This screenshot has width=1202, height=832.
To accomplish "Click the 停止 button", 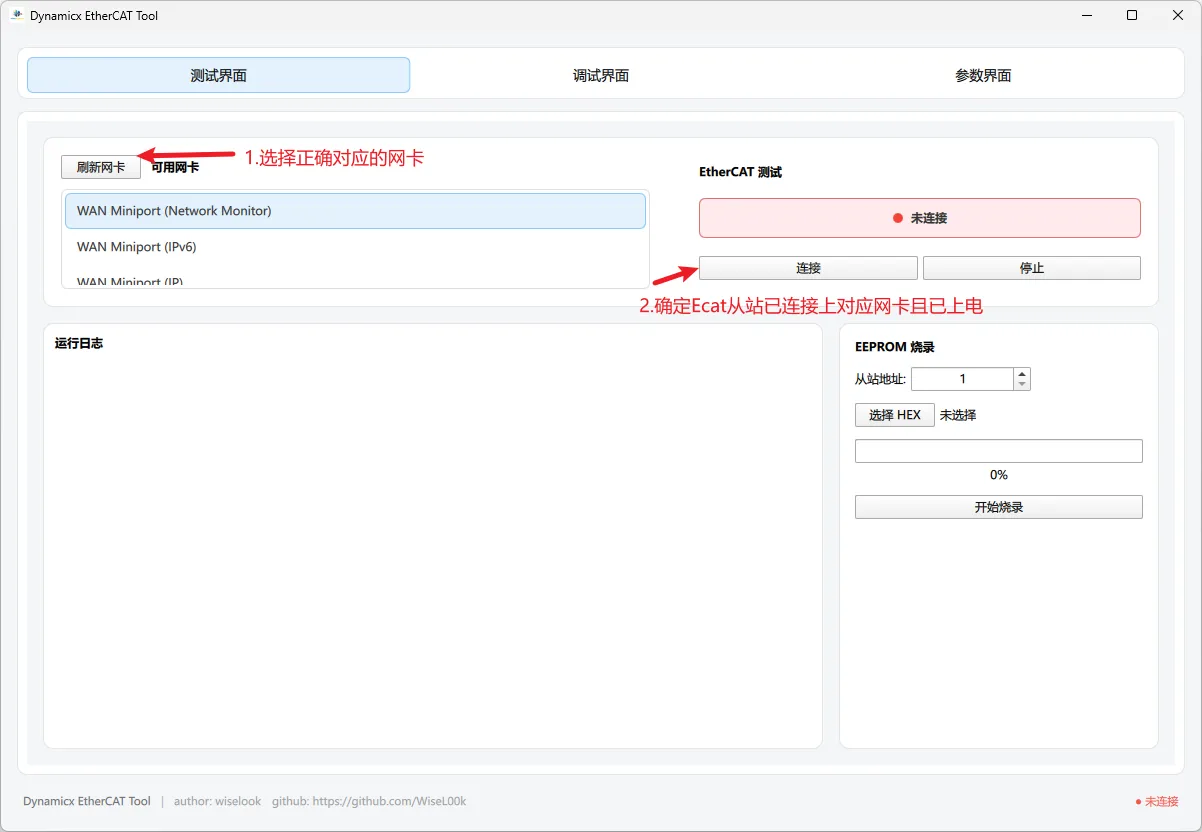I will click(1031, 268).
